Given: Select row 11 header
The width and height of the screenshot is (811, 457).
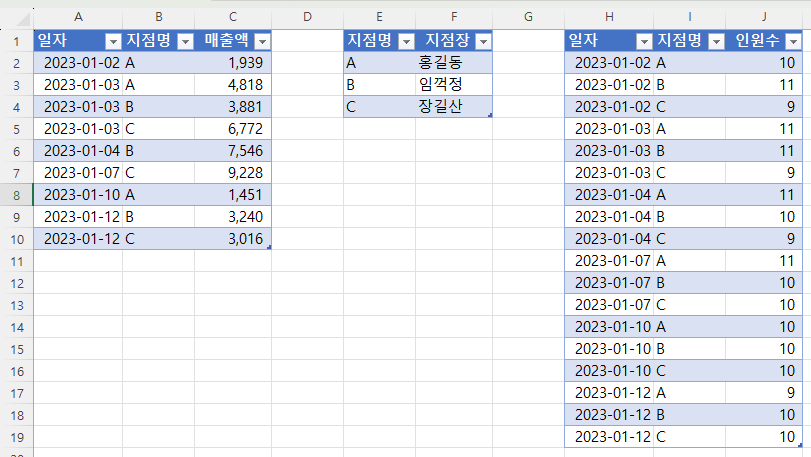Looking at the screenshot, I should coord(17,262).
